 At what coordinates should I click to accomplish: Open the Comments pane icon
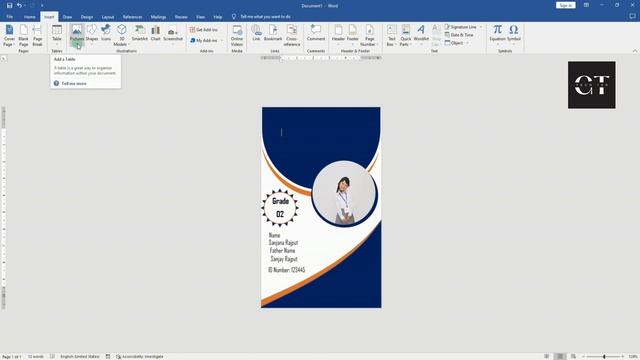(632, 16)
